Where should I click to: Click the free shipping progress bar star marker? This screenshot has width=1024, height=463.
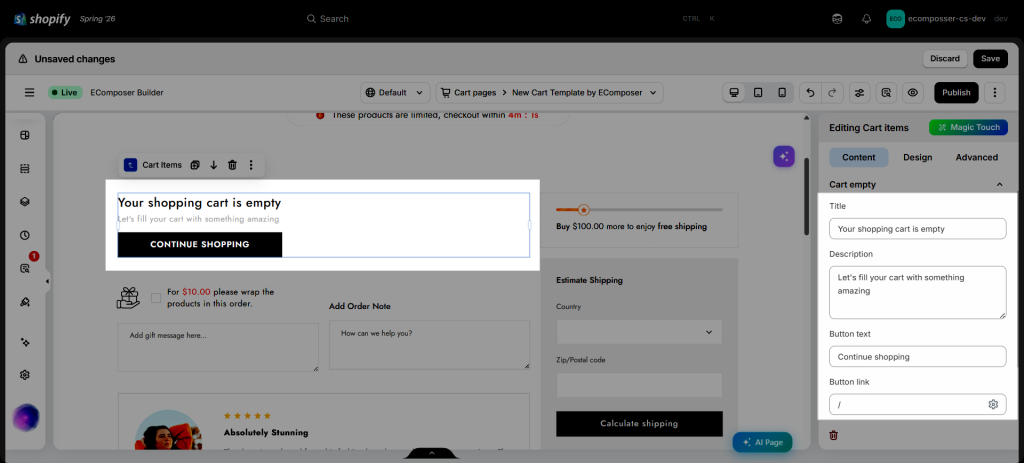point(584,210)
